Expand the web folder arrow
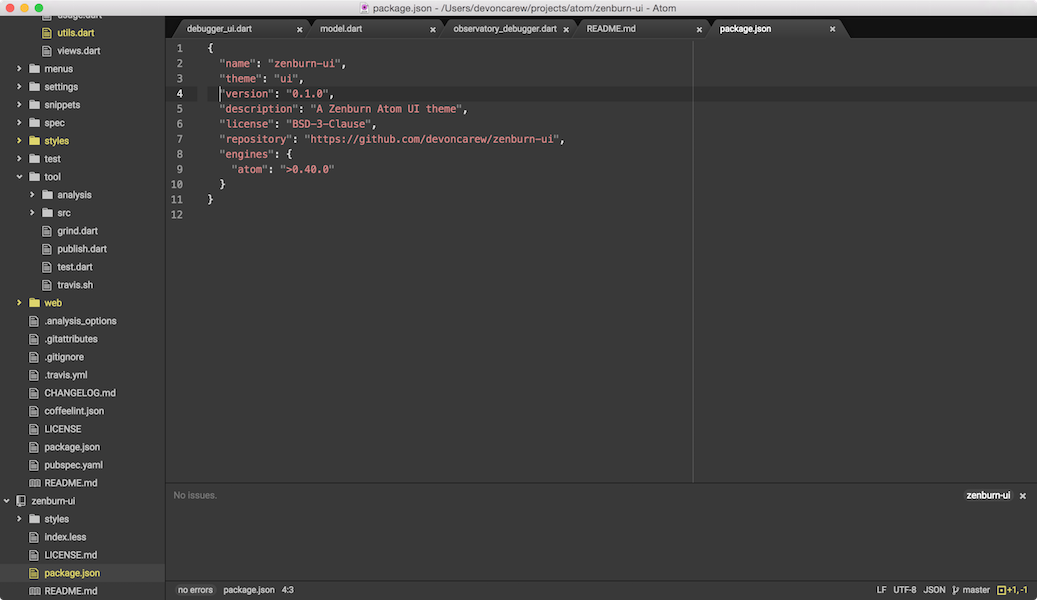The height and width of the screenshot is (600, 1037). (19, 302)
